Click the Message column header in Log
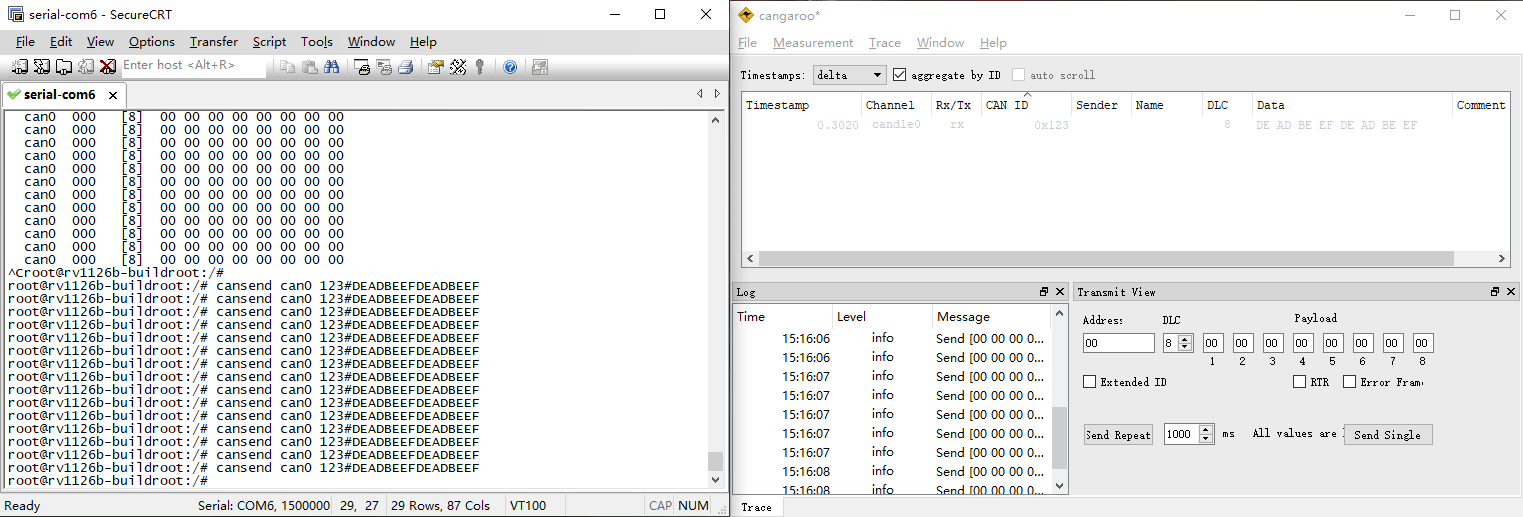Viewport: 1523px width, 517px height. tap(989, 316)
